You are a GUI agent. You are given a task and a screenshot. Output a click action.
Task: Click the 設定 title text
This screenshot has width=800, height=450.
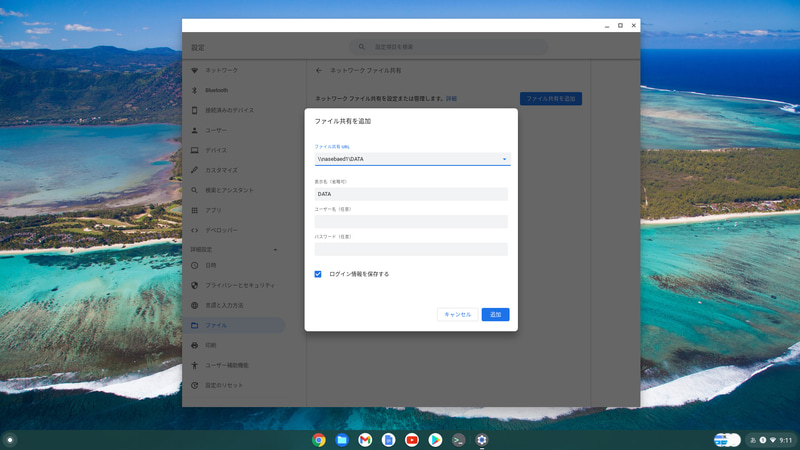point(198,47)
